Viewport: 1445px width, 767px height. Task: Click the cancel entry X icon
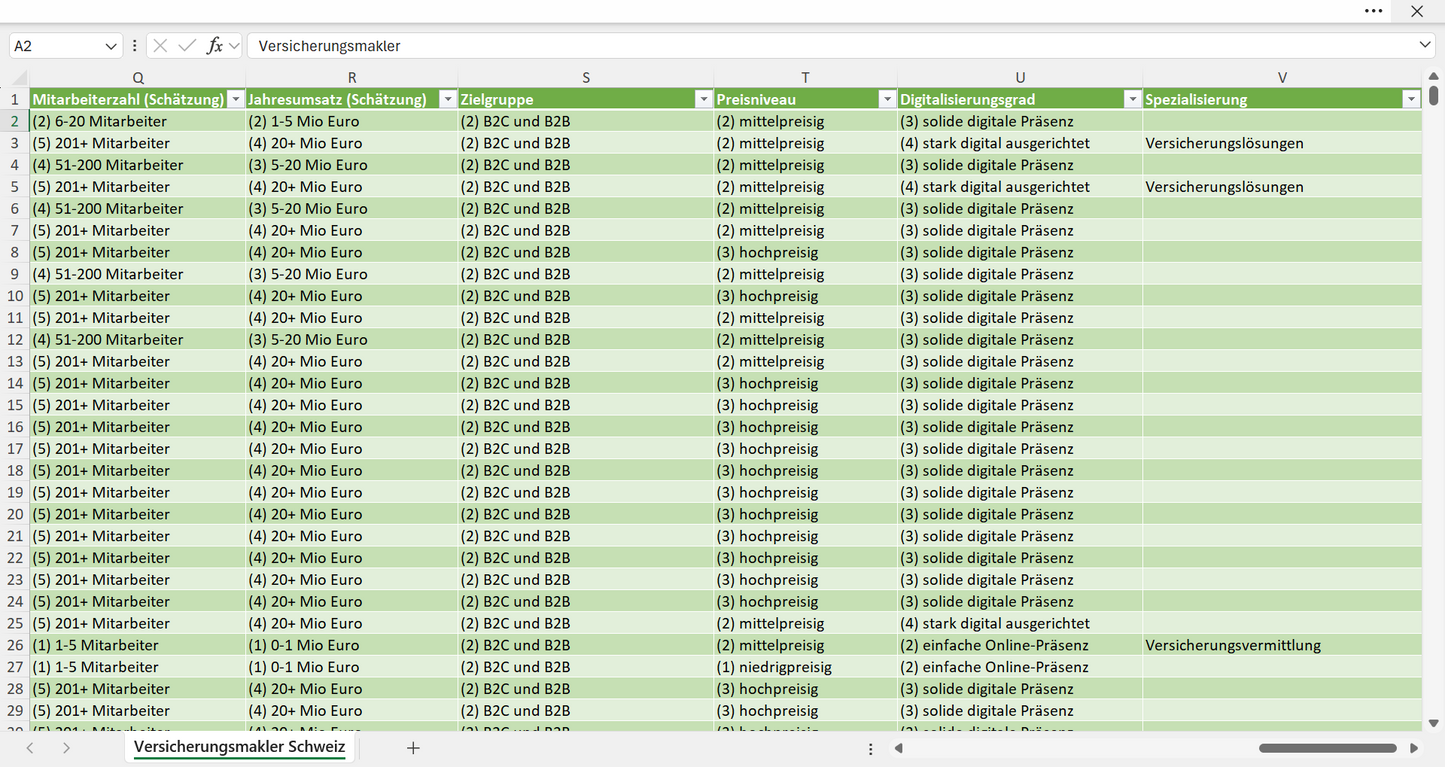coord(160,46)
